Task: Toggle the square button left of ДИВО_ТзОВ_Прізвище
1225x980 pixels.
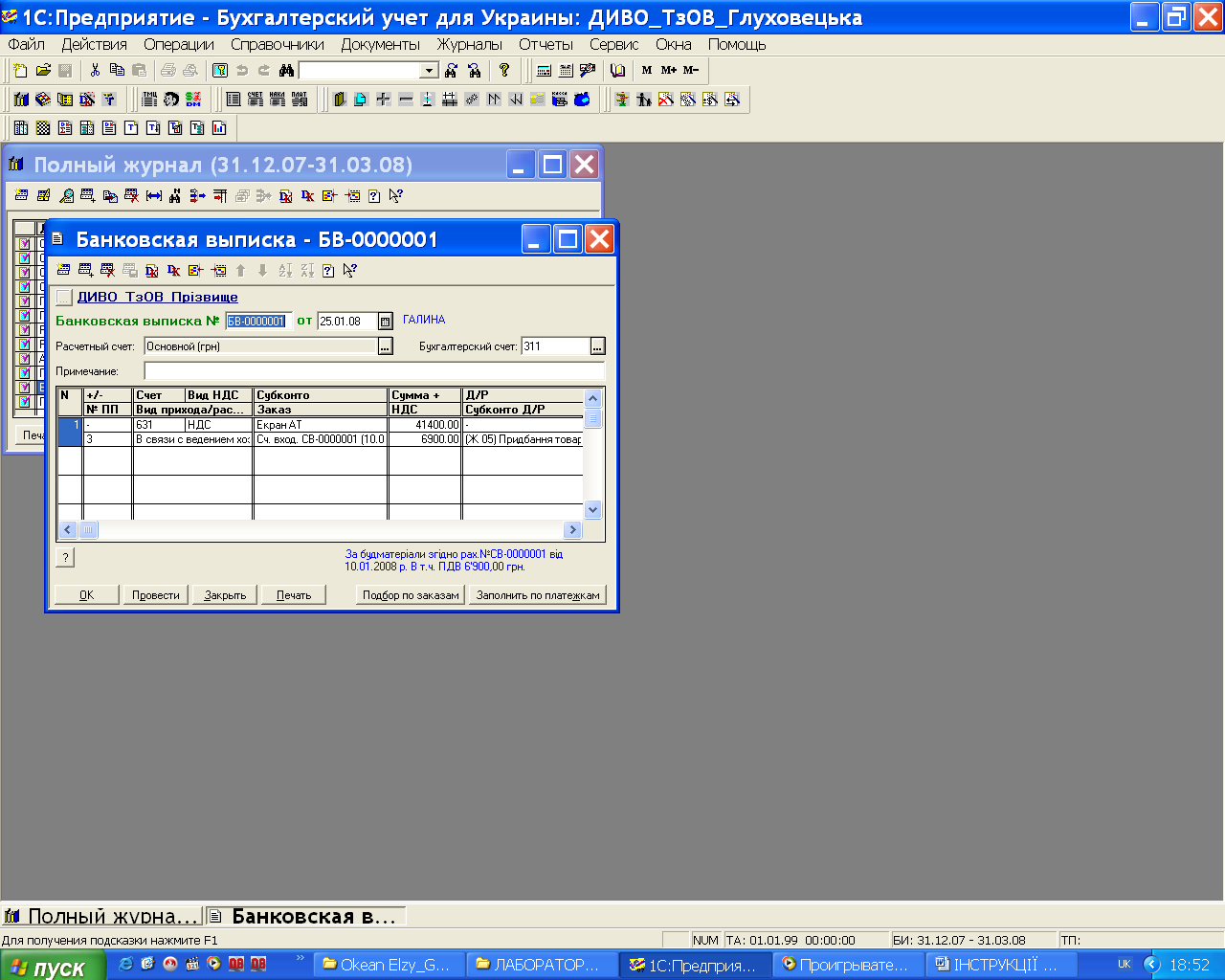Action: (x=64, y=298)
